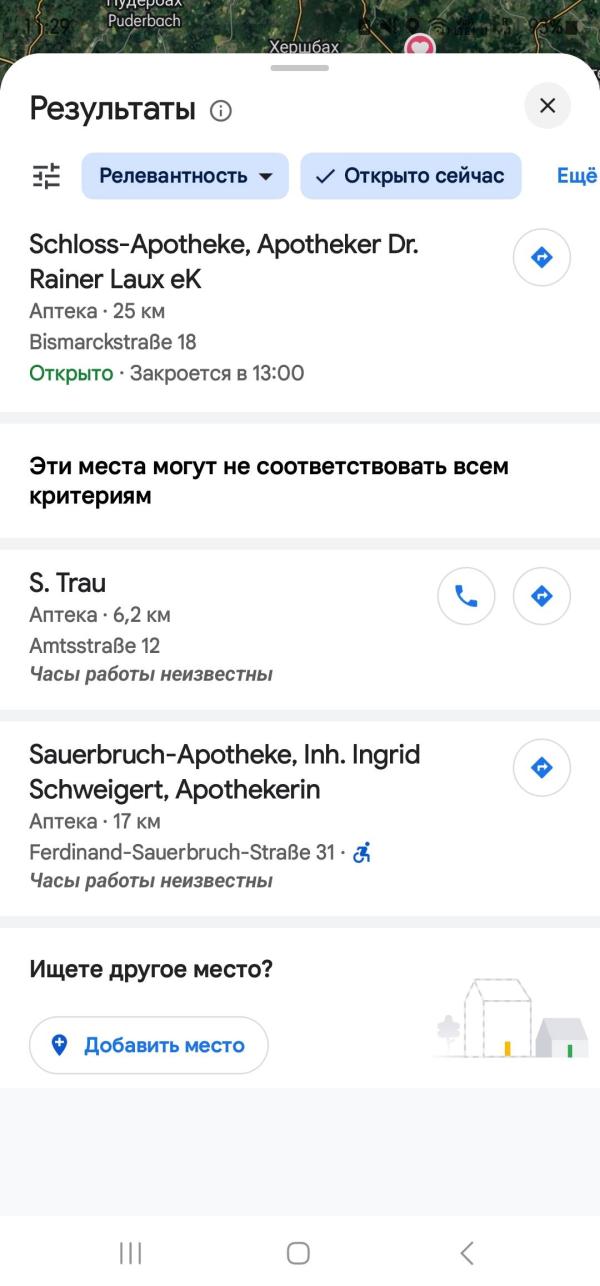This screenshot has width=600, height=1286.
Task: Tap the heart marker on the map
Action: [x=420, y=47]
